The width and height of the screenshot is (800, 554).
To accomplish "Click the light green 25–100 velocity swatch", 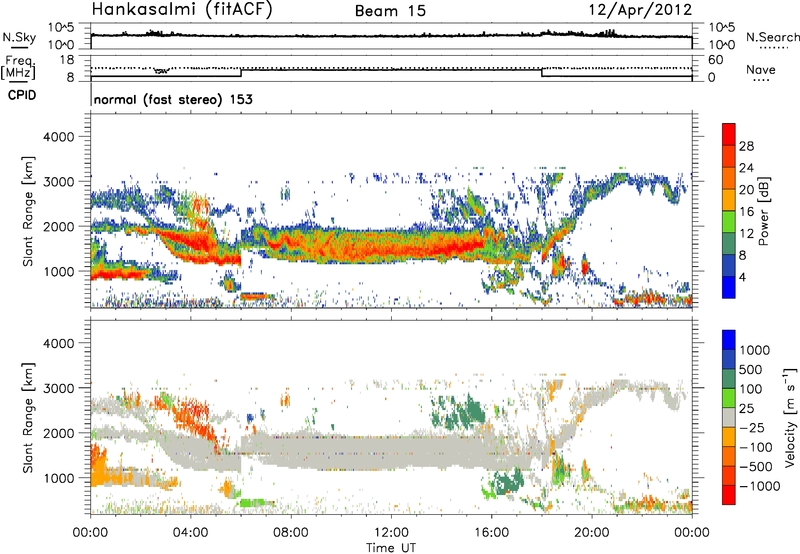I will coord(729,398).
